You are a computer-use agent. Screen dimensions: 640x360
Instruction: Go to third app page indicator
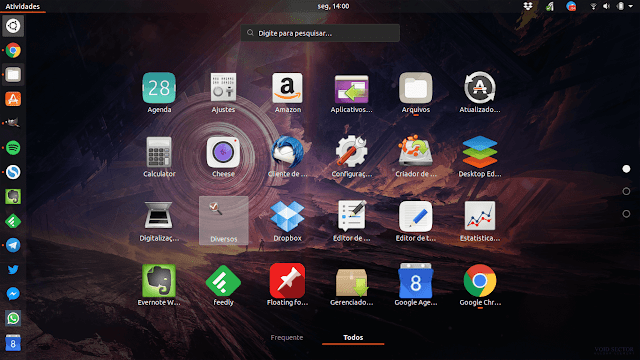point(626,213)
